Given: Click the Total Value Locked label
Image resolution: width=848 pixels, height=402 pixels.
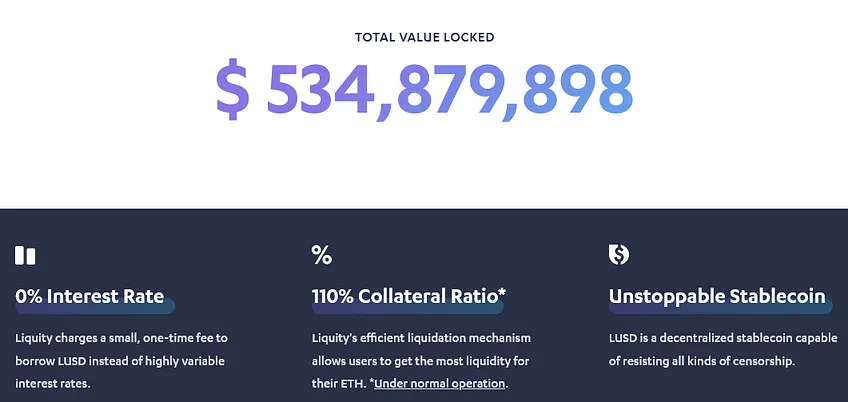Looking at the screenshot, I should coord(425,37).
